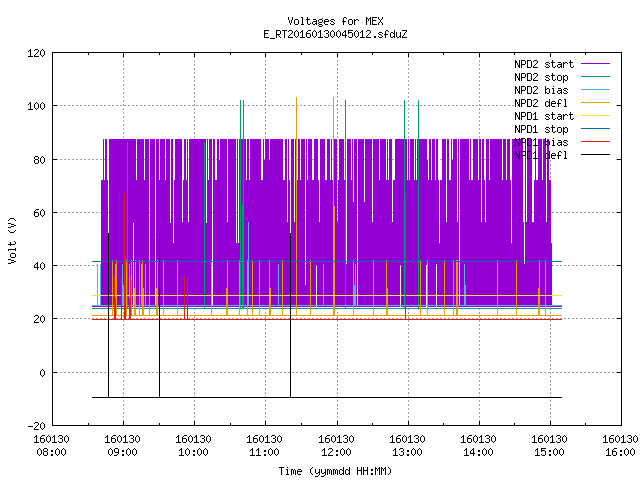Image resolution: width=640 pixels, height=480 pixels.
Task: Click the yellow NPD1 start legend line
Action: click(595, 116)
